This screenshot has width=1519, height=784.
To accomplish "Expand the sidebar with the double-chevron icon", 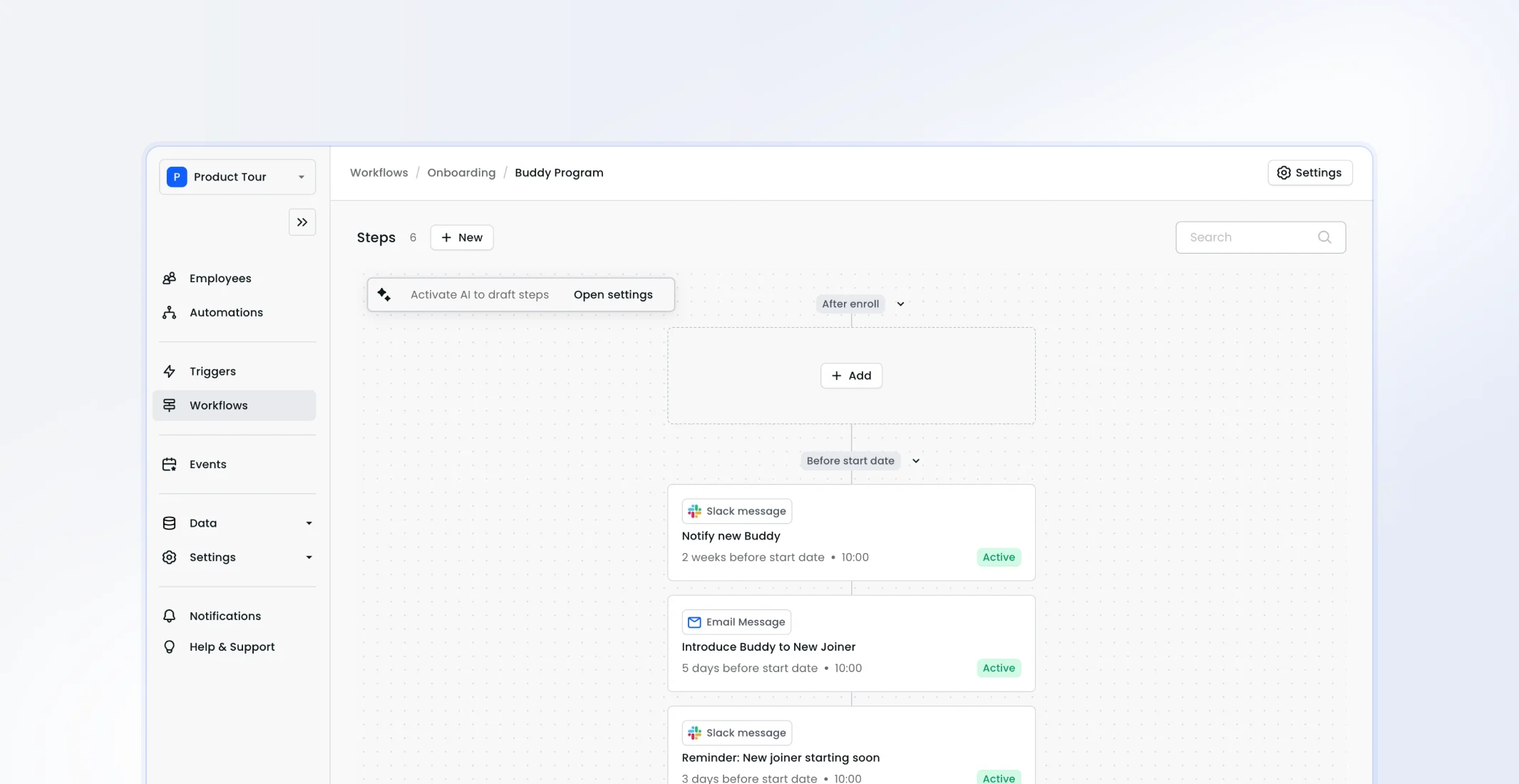I will 302,222.
